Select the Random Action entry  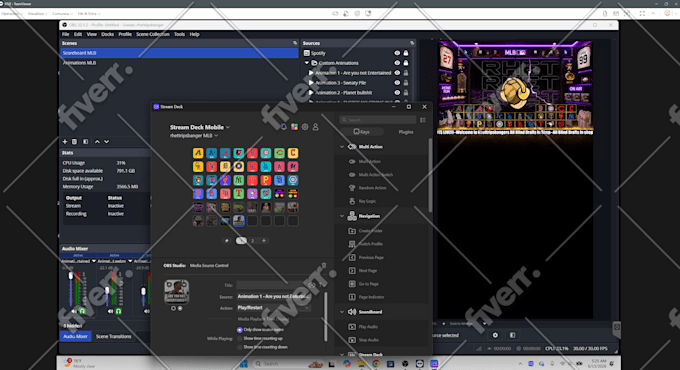click(x=368, y=188)
